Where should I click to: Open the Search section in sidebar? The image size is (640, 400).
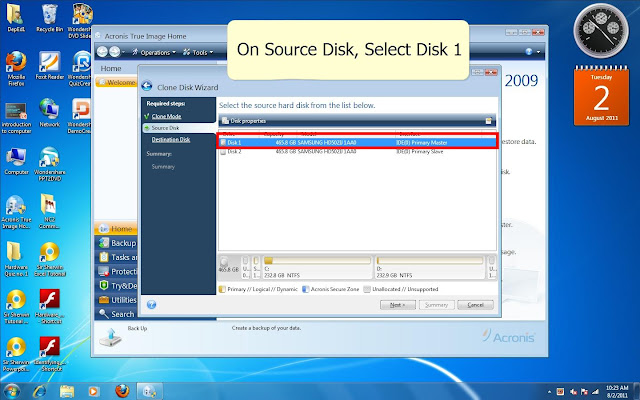[x=116, y=314]
